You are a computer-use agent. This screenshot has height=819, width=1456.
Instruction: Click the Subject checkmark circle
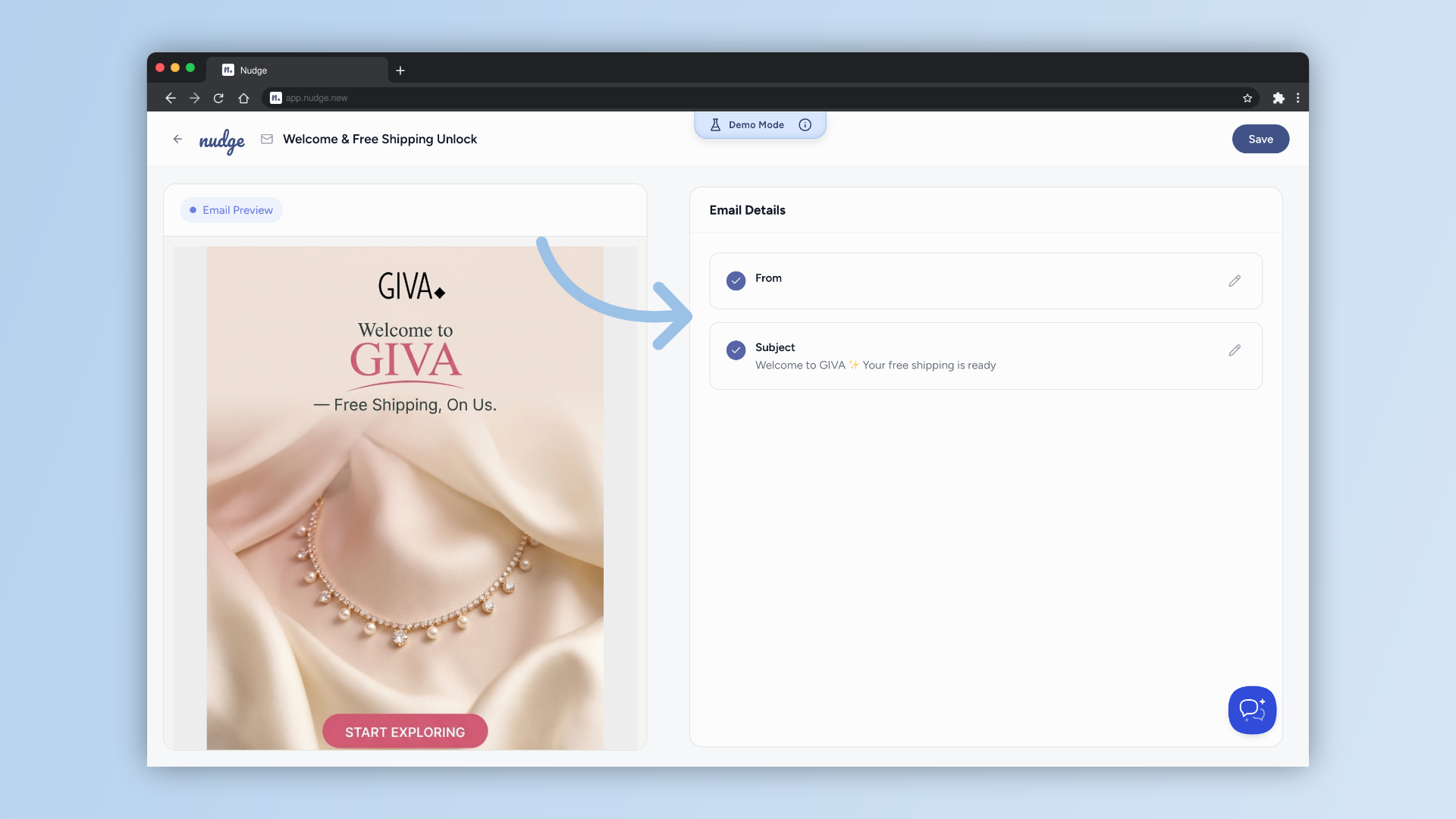click(x=736, y=350)
